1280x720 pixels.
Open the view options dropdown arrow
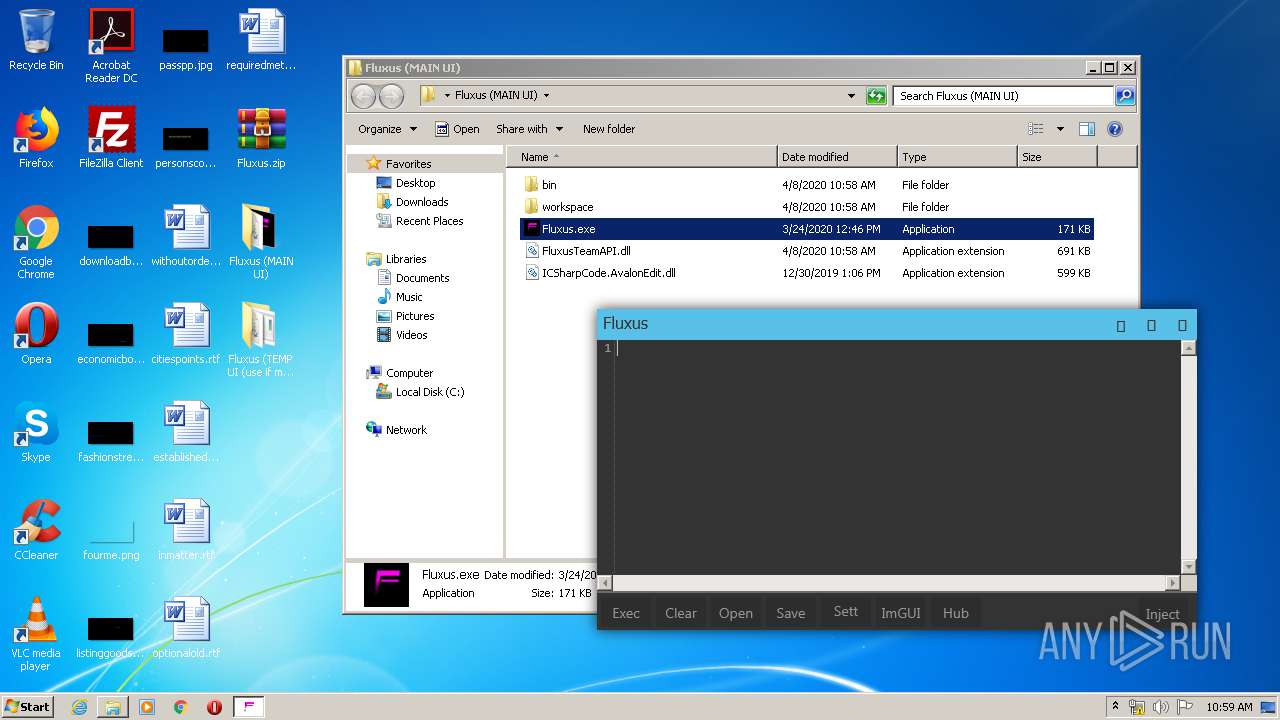[x=1060, y=129]
